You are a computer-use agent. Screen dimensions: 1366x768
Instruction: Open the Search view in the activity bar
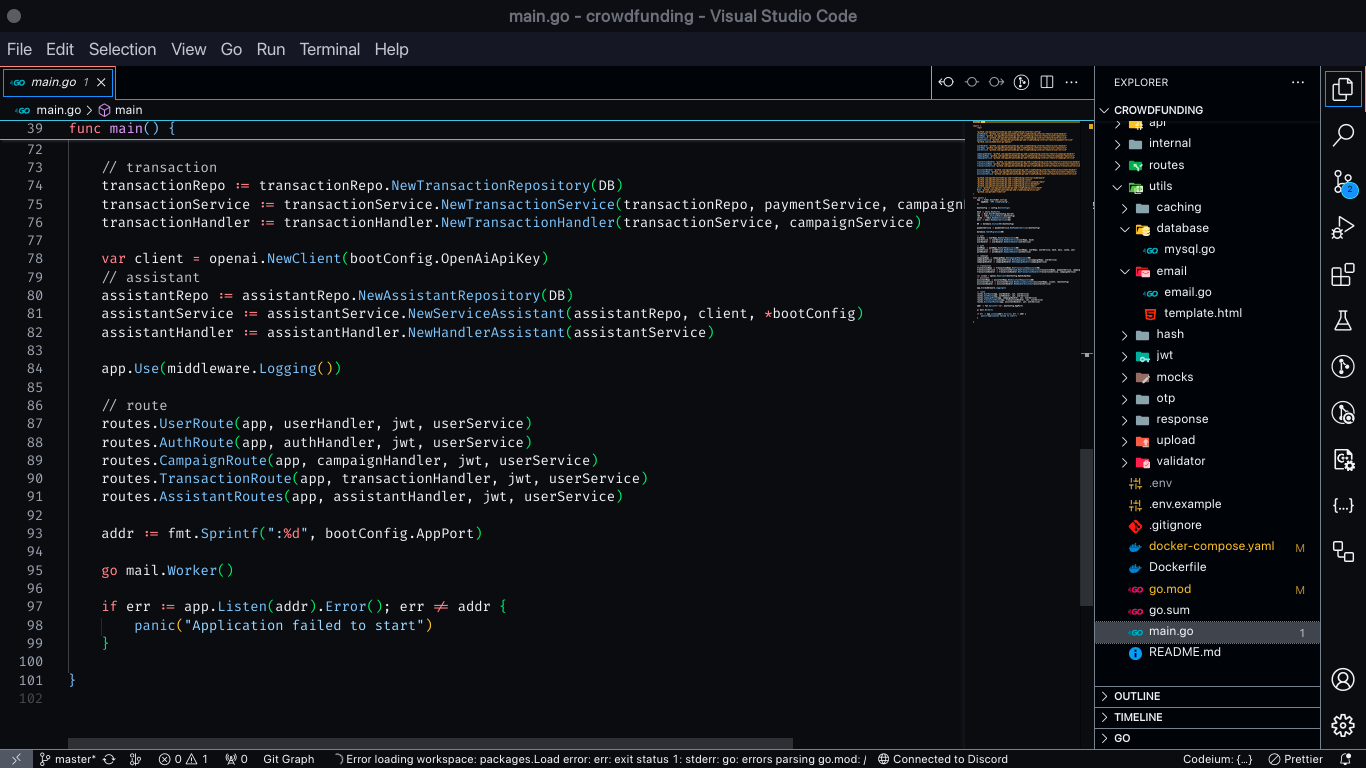coord(1343,134)
